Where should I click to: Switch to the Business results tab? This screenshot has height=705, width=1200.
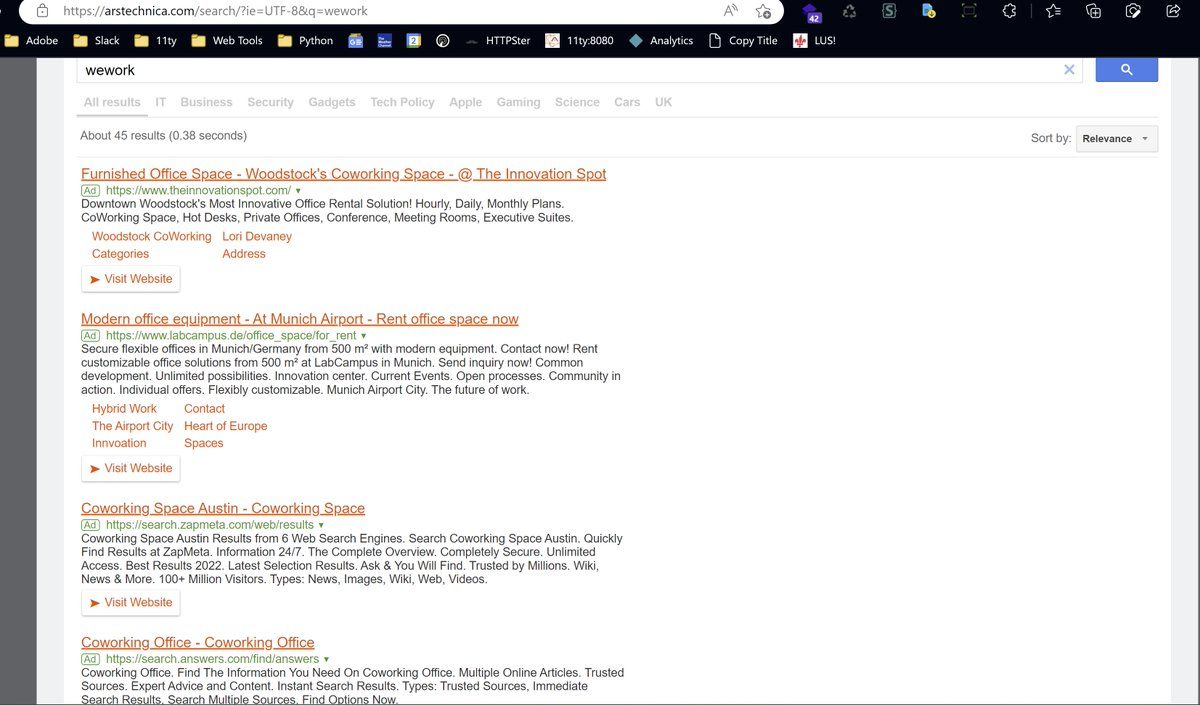point(206,102)
